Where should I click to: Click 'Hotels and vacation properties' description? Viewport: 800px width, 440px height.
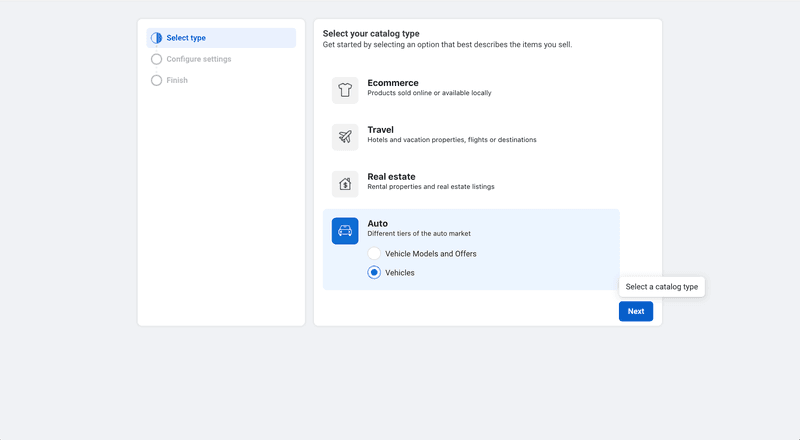pyautogui.click(x=452, y=140)
